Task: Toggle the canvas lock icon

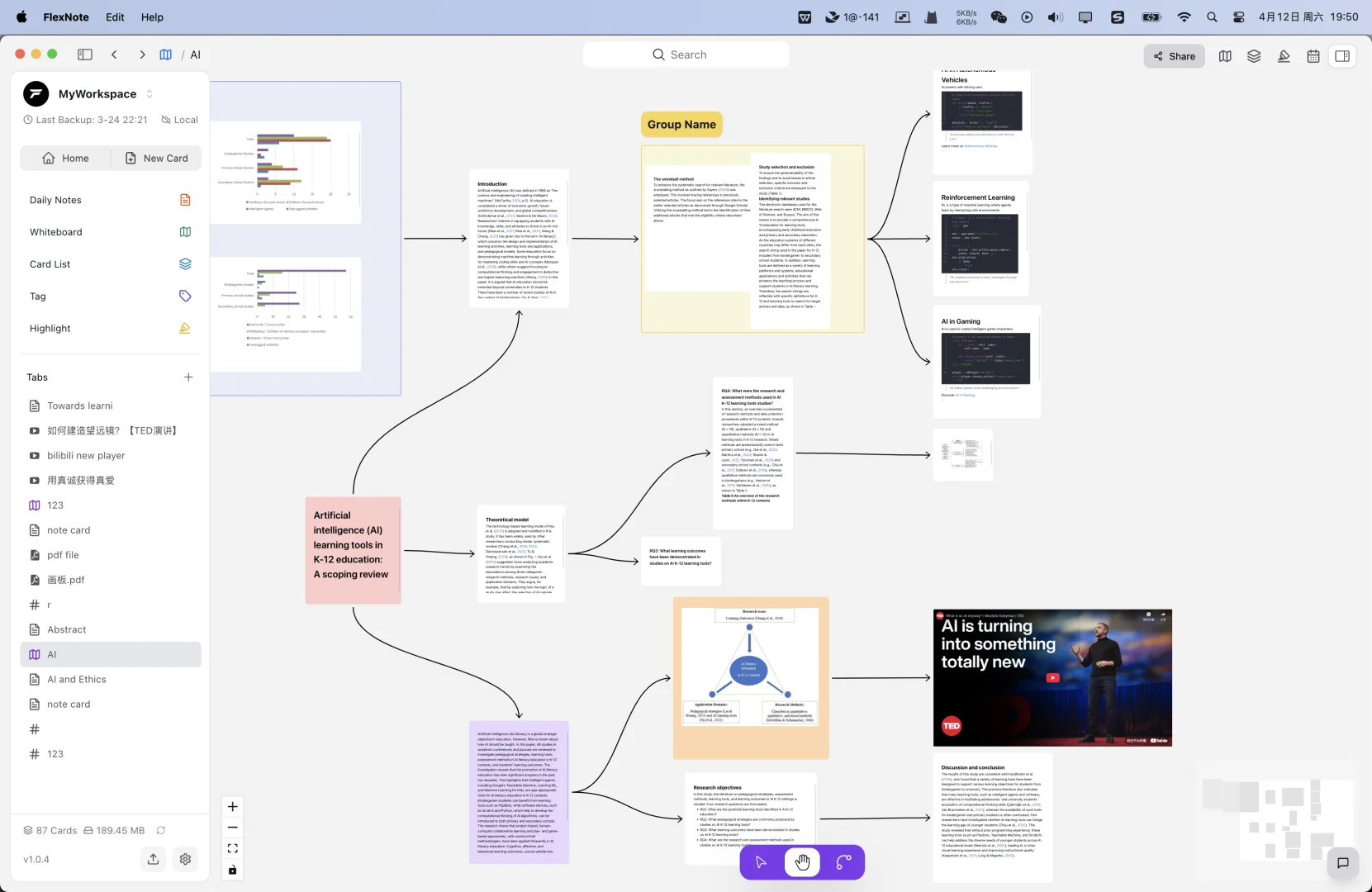Action: pyautogui.click(x=233, y=870)
